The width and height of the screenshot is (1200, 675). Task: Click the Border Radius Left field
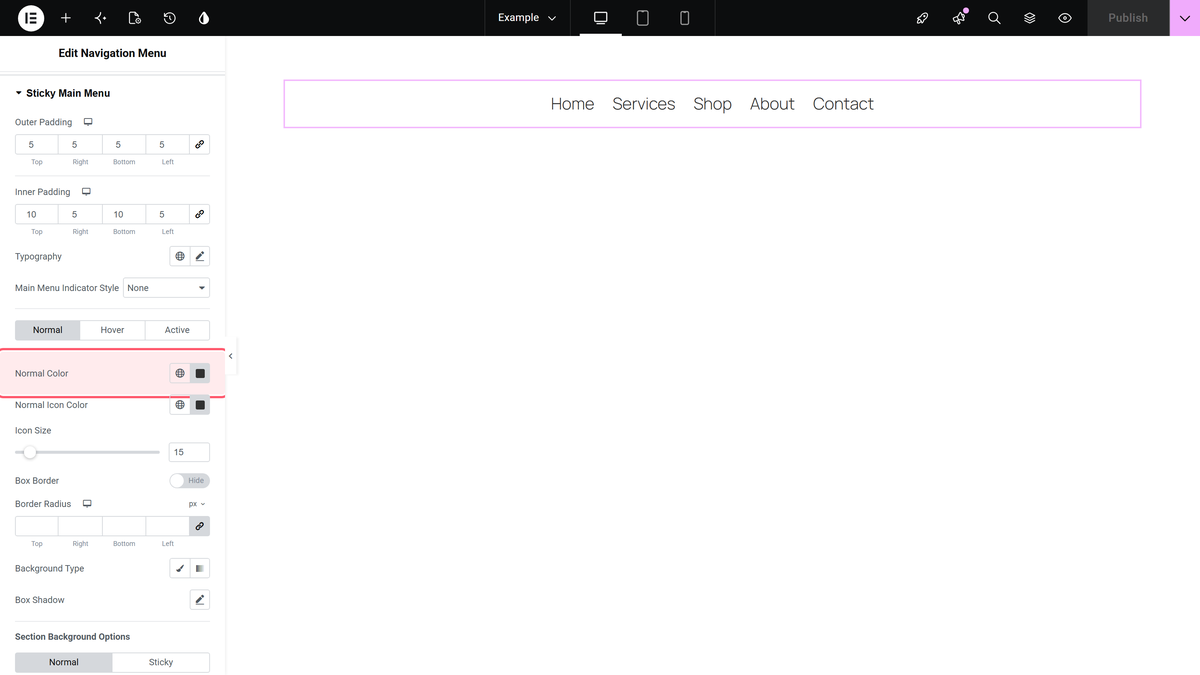point(168,526)
